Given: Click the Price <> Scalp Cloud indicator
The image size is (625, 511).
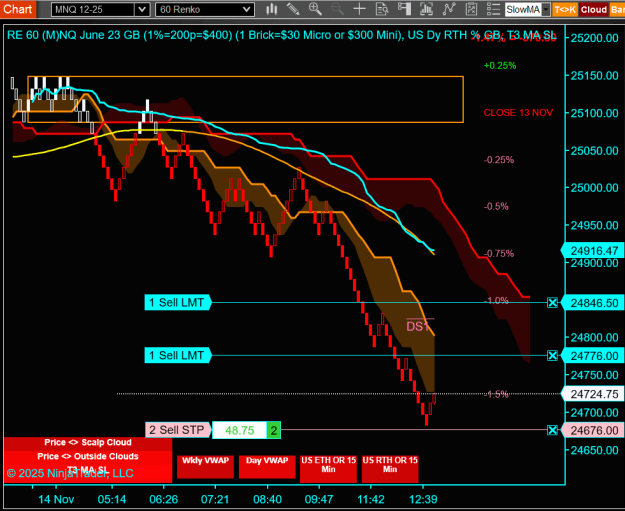Looking at the screenshot, I should pyautogui.click(x=88, y=442).
